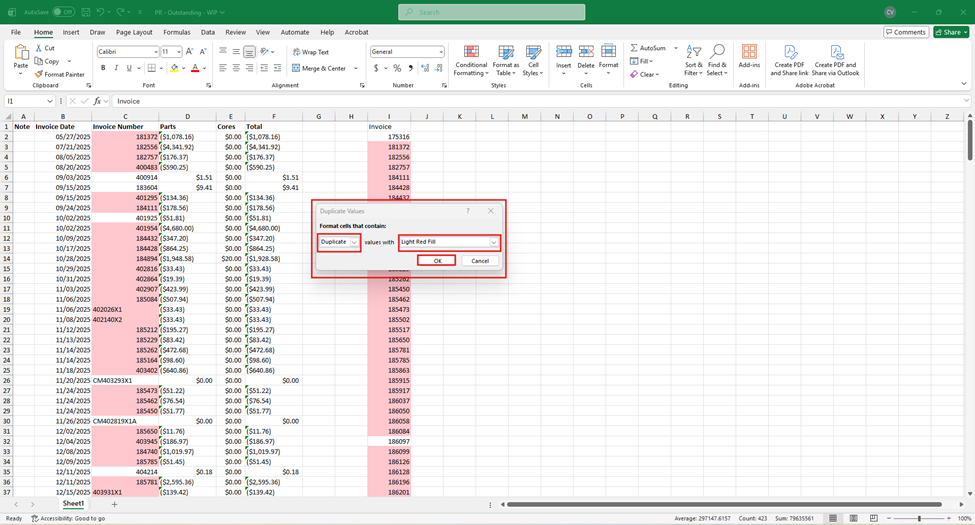
Task: Activate the Format Painter brush
Action: tap(39, 74)
